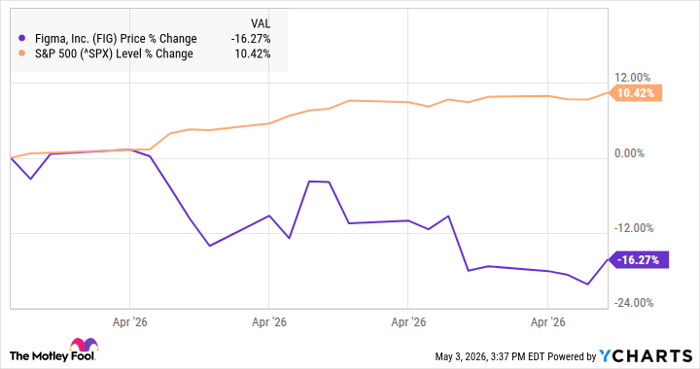Click the YCharts Y logo icon
Image resolution: width=700 pixels, height=369 pixels.
pos(606,356)
